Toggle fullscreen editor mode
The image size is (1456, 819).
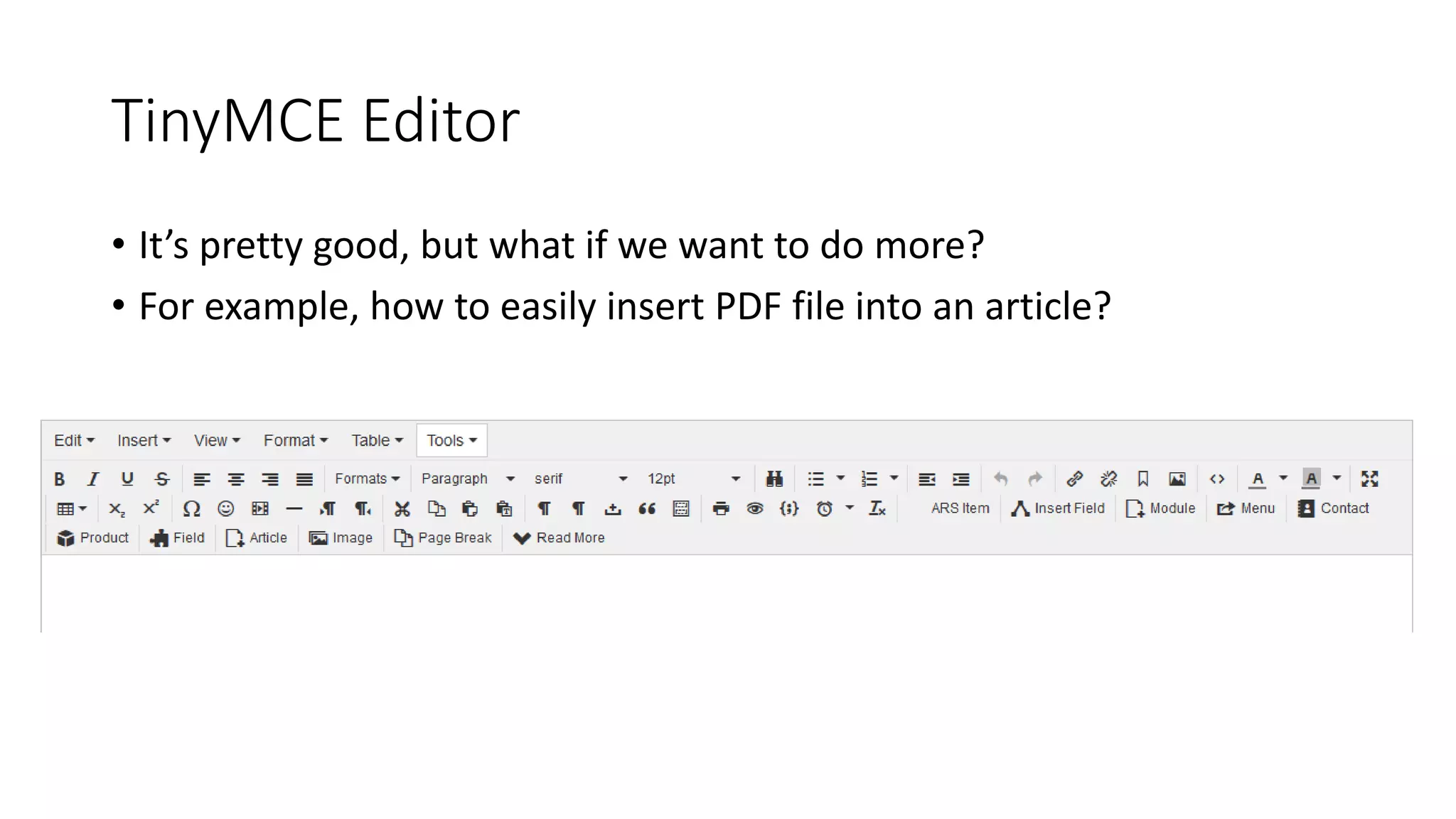[1370, 479]
